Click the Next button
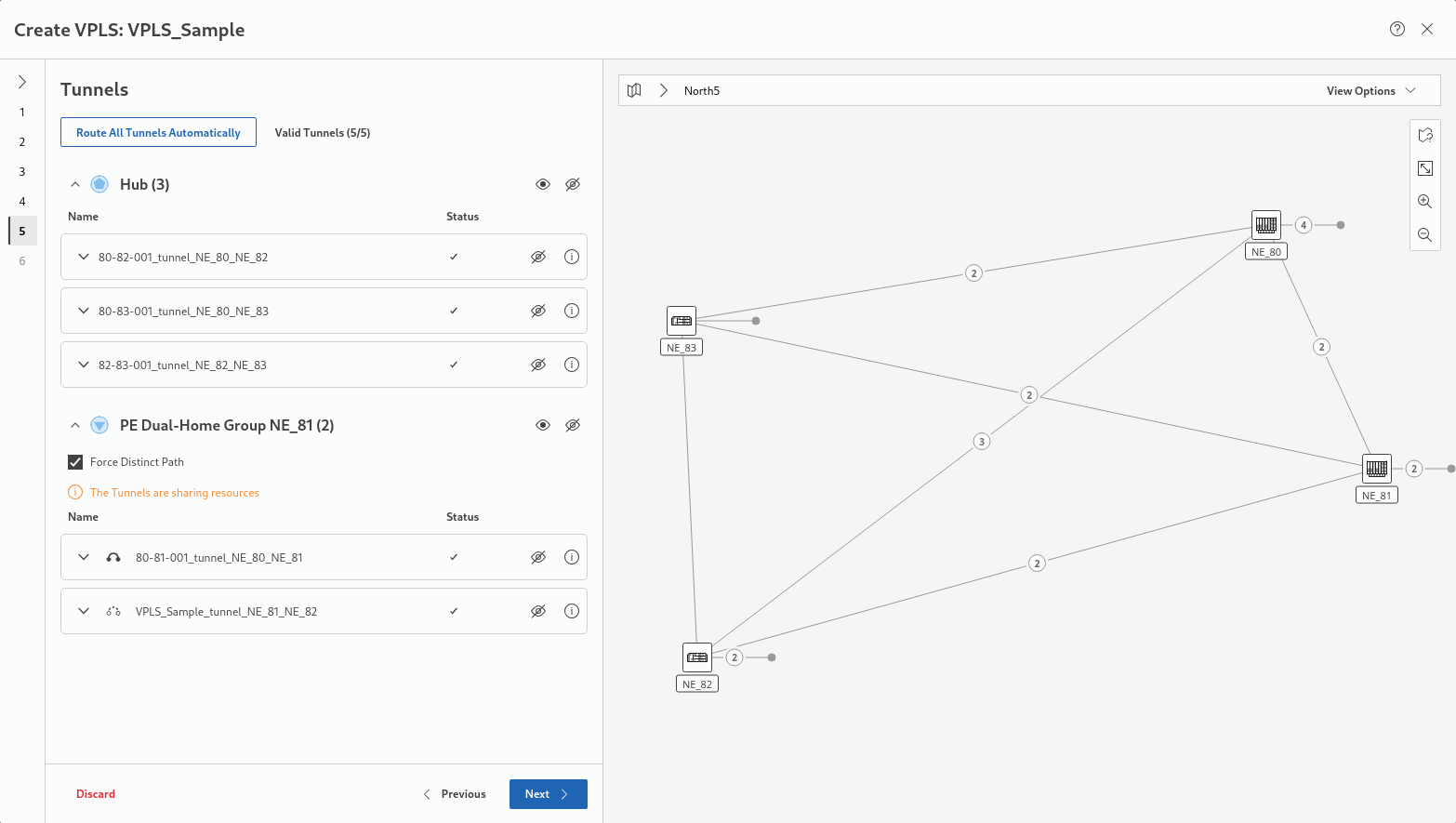This screenshot has width=1456, height=823. (548, 794)
